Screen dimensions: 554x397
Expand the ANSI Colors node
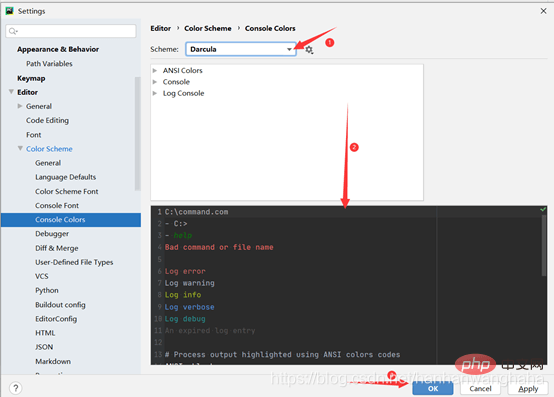(x=155, y=71)
